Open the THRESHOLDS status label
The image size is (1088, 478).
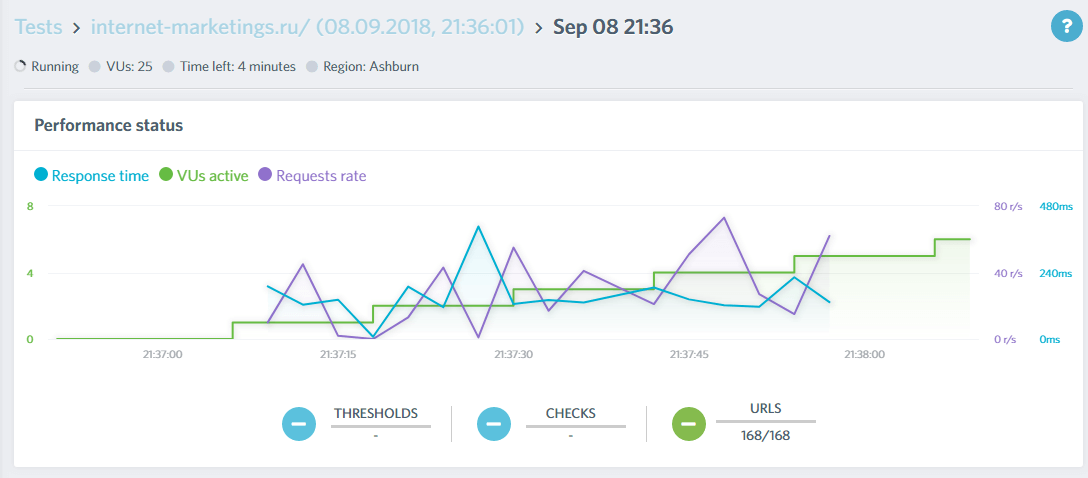click(376, 413)
